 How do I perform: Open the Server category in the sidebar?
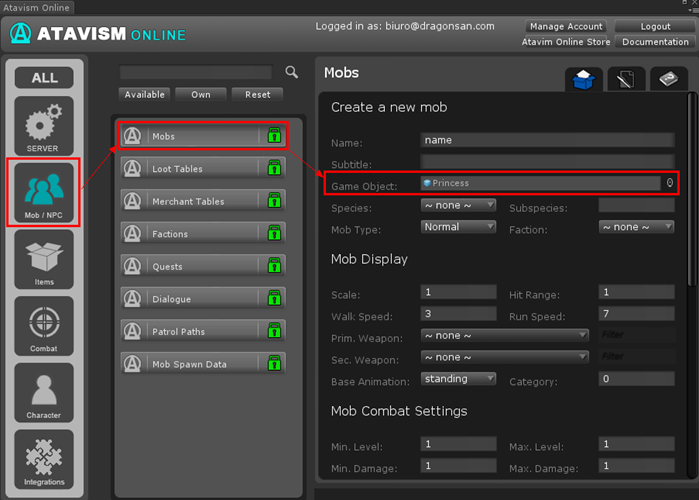tap(43, 126)
